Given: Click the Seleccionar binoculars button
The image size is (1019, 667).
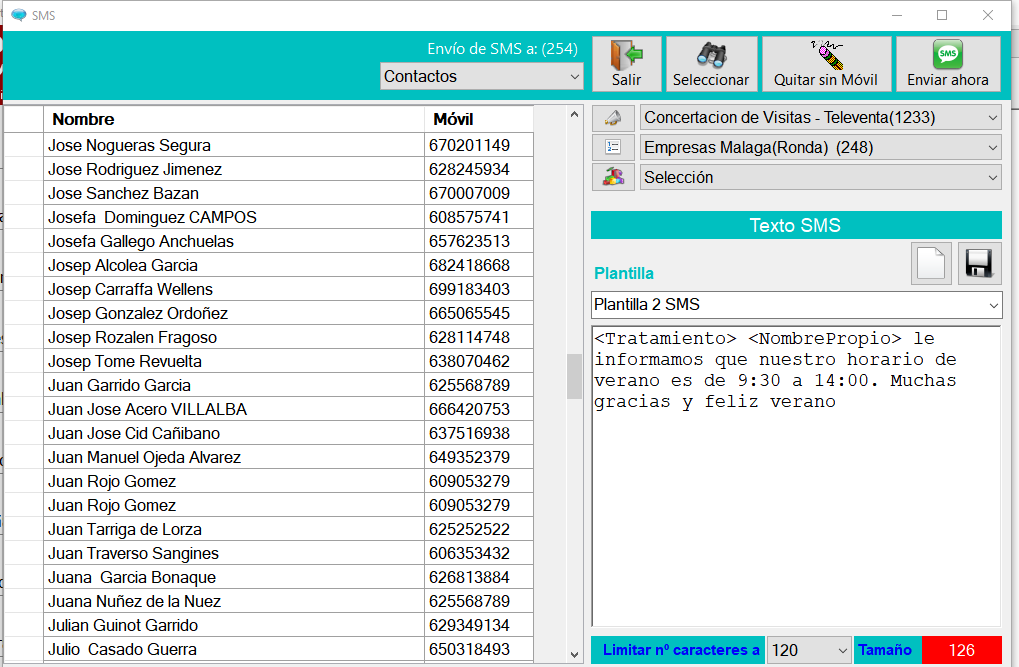Looking at the screenshot, I should click(712, 64).
